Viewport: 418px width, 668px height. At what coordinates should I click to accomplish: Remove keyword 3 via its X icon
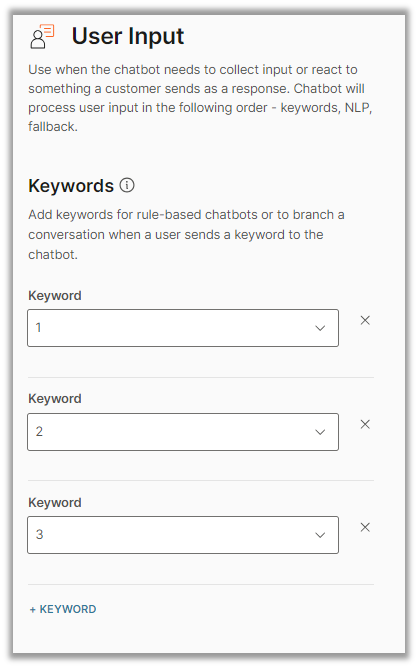(x=365, y=527)
